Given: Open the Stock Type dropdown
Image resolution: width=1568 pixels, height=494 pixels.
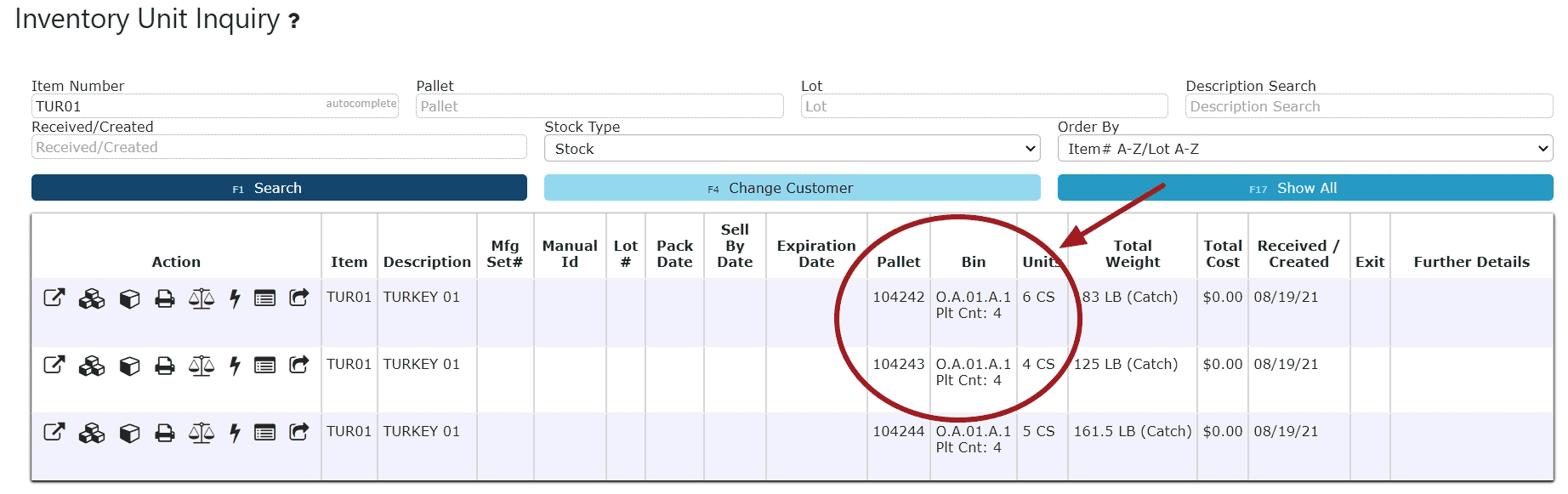Looking at the screenshot, I should (793, 149).
